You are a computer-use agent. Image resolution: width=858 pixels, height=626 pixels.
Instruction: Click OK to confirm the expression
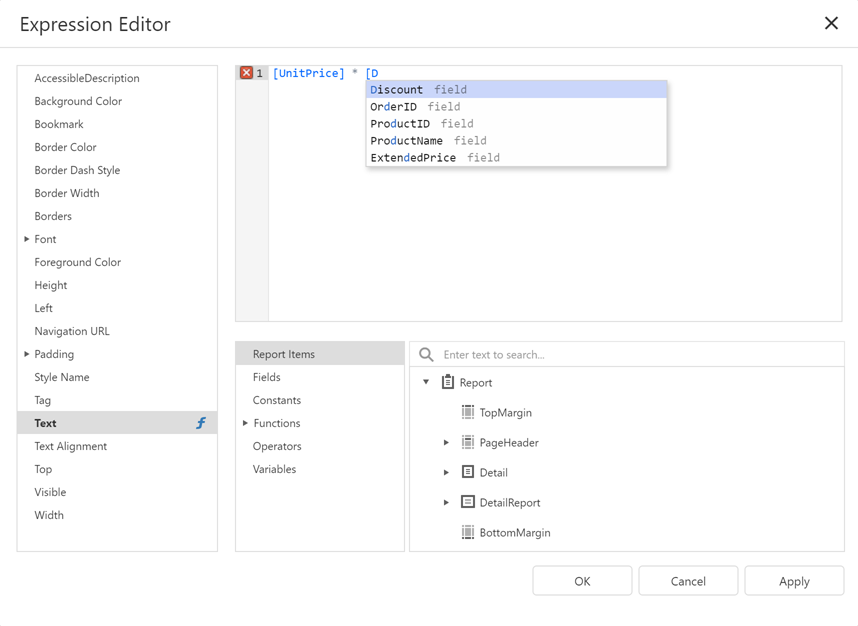coord(582,580)
